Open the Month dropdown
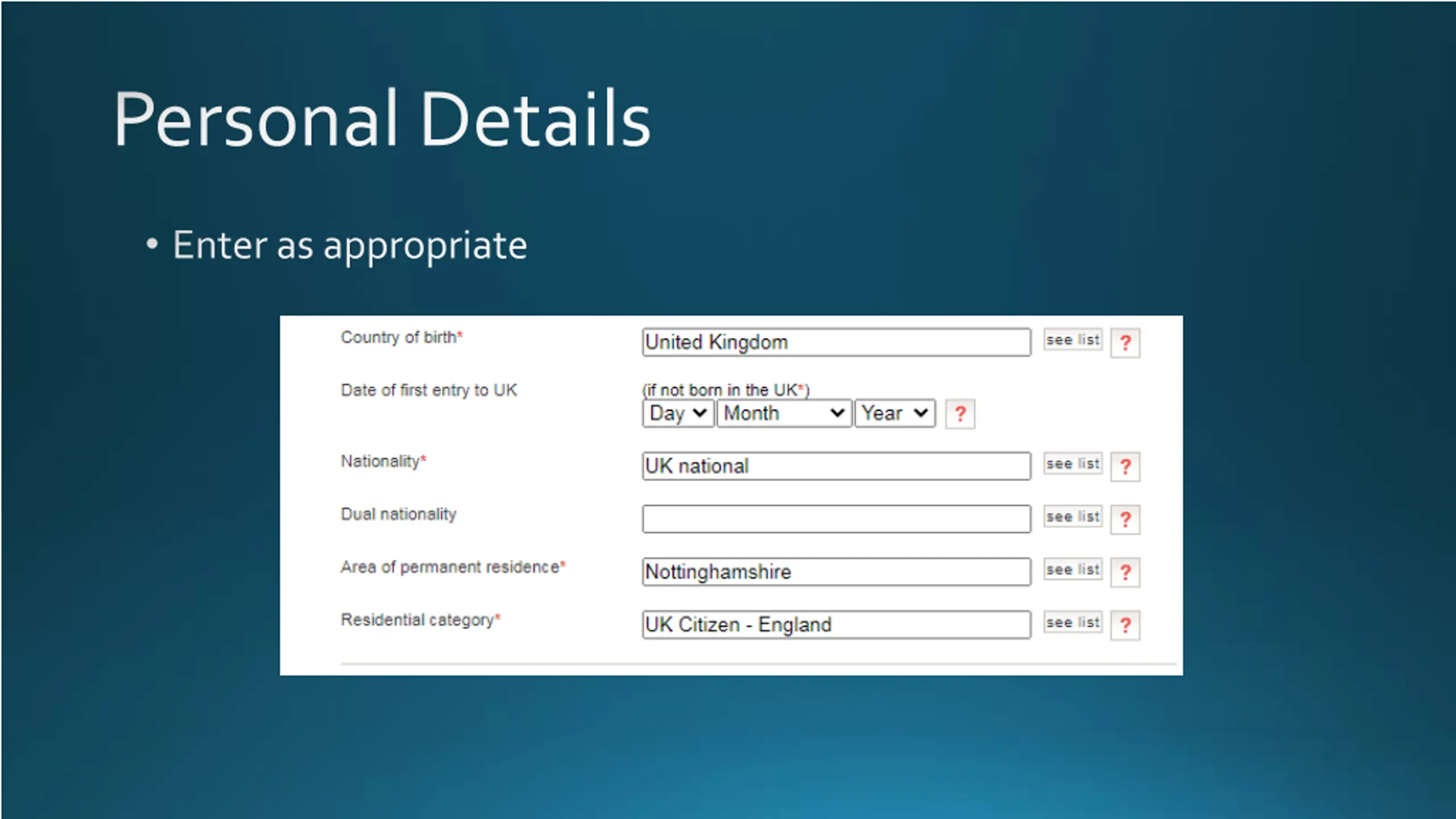Image resolution: width=1456 pixels, height=819 pixels. pyautogui.click(x=784, y=413)
